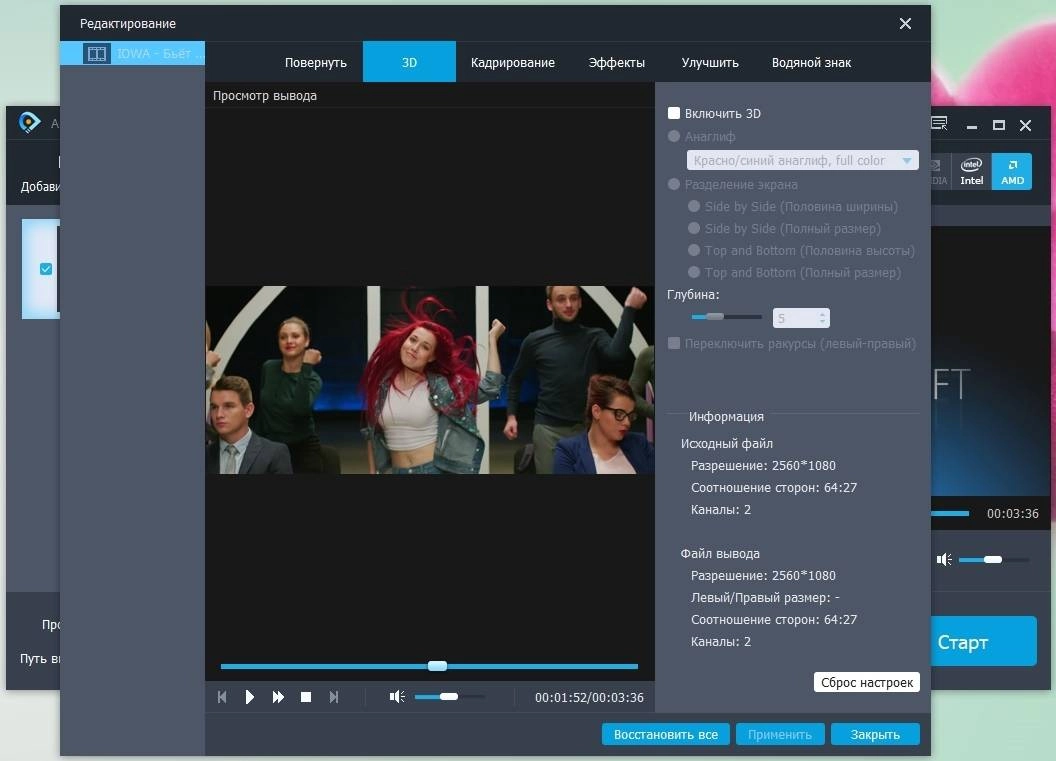
Task: Enable the 'Включить 3D' checkbox
Action: tap(673, 113)
